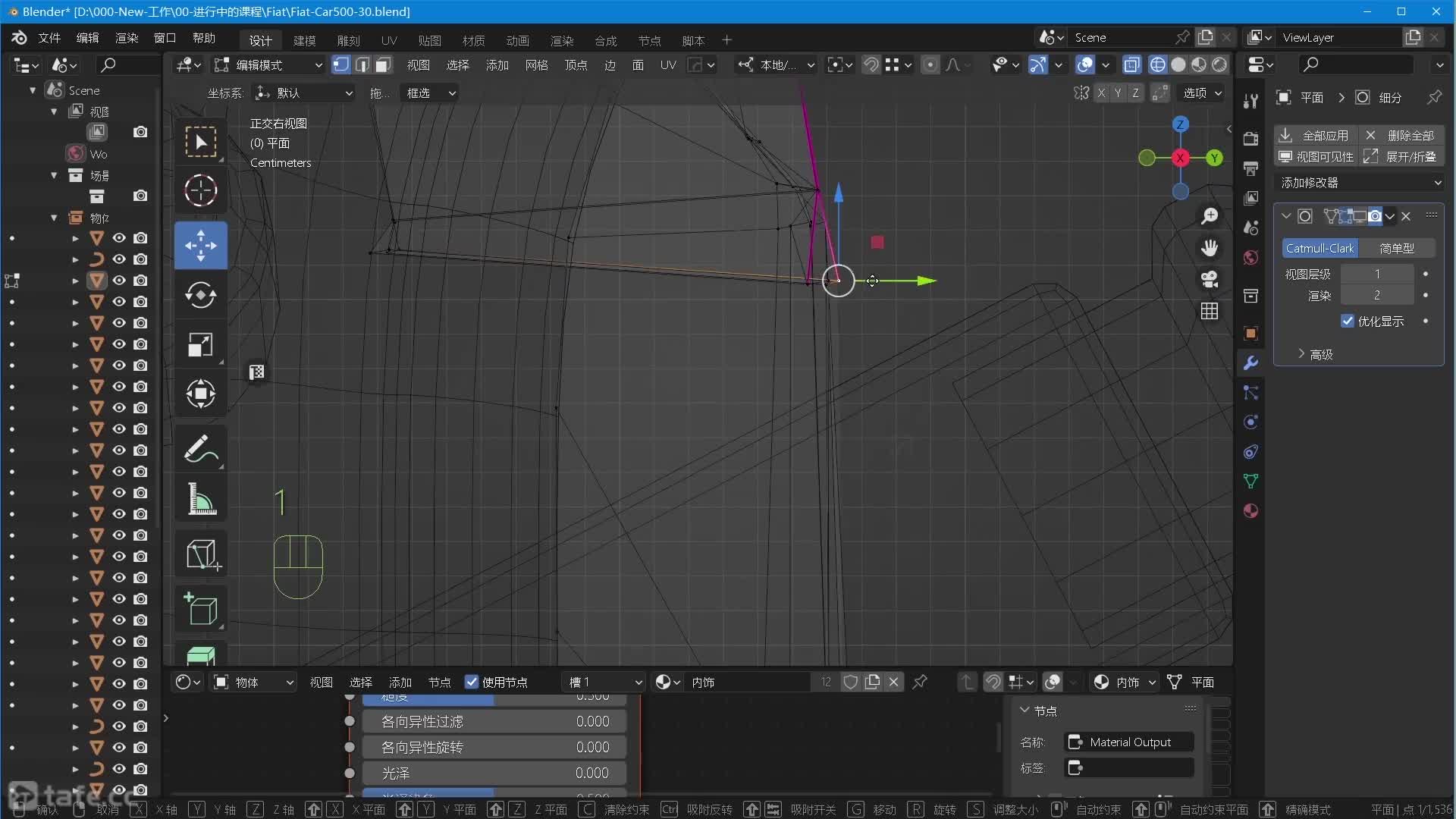Select the Select Box tool
1456x819 pixels.
click(x=200, y=142)
